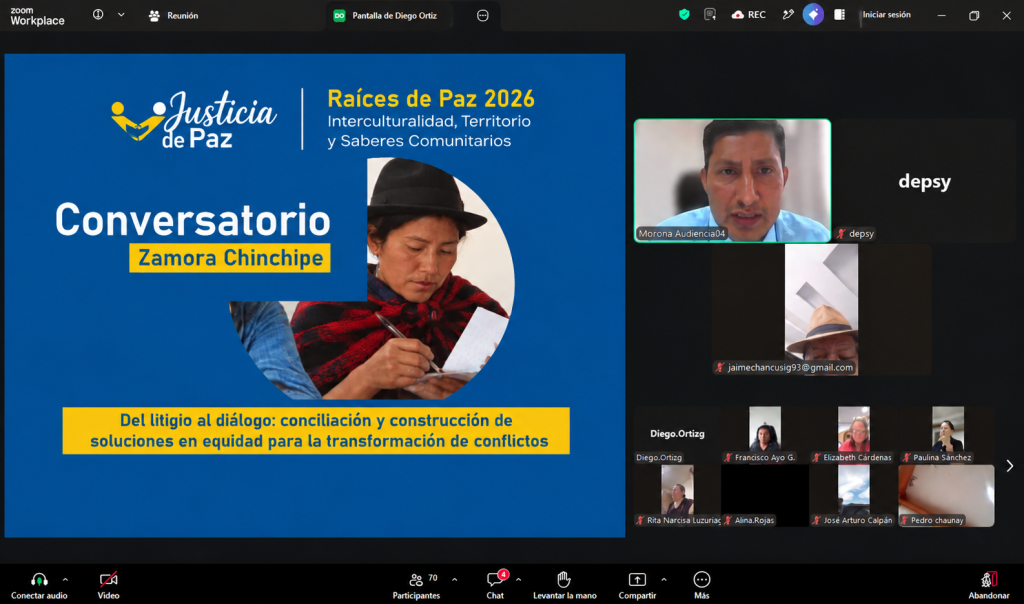This screenshot has width=1024, height=604.
Task: Open the Participantes panel
Action: 416,586
